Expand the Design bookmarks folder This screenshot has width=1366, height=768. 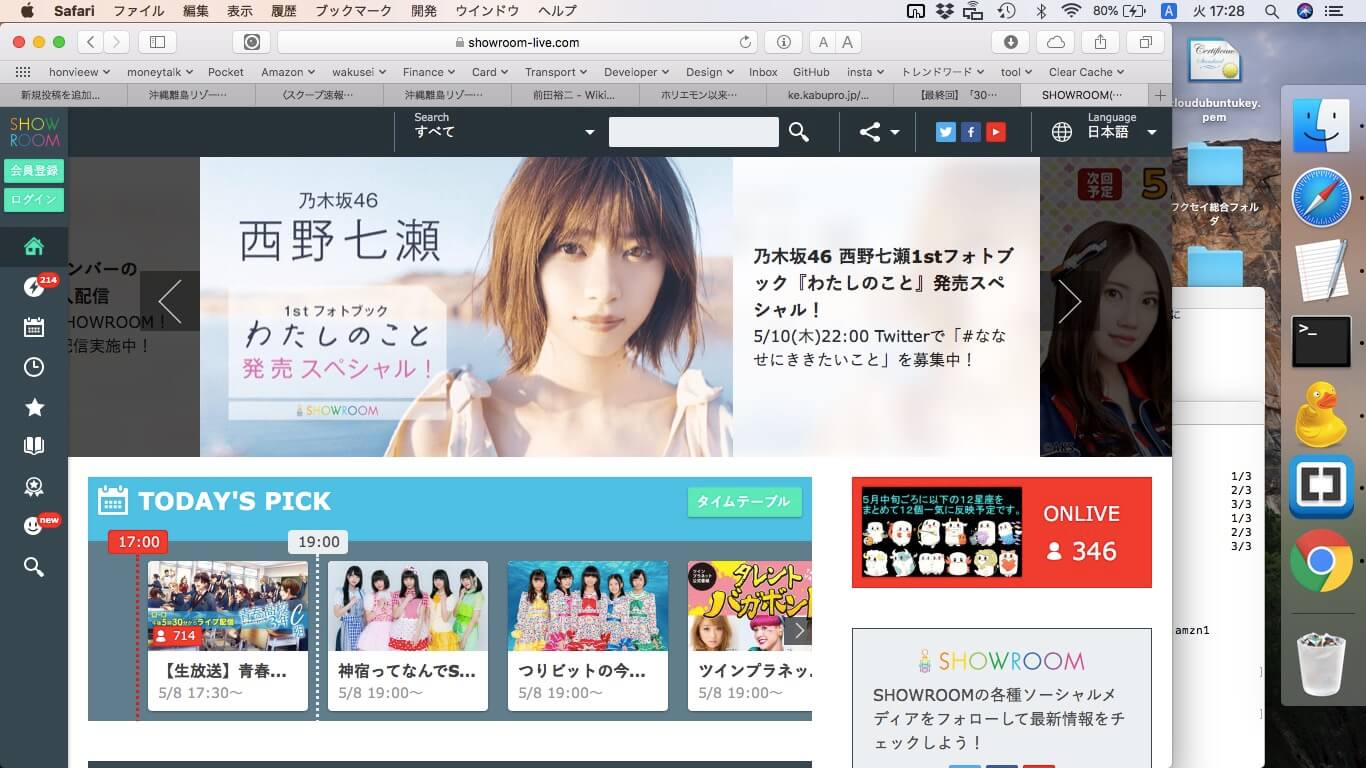pyautogui.click(x=710, y=72)
